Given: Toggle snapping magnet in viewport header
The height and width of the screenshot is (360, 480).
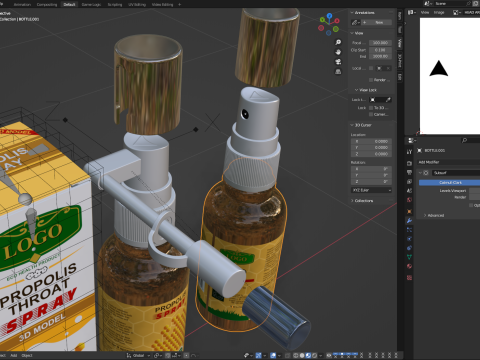Looking at the screenshot, I should [167, 355].
